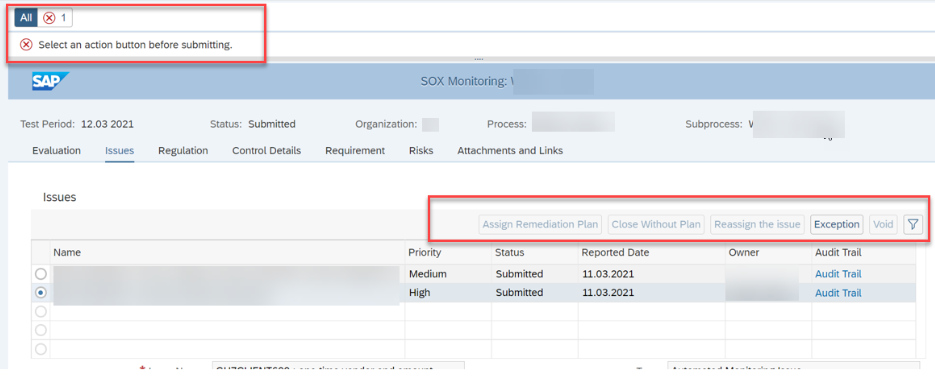Click the SOX Monitoring page title
This screenshot has width=935, height=377.
coord(466,82)
